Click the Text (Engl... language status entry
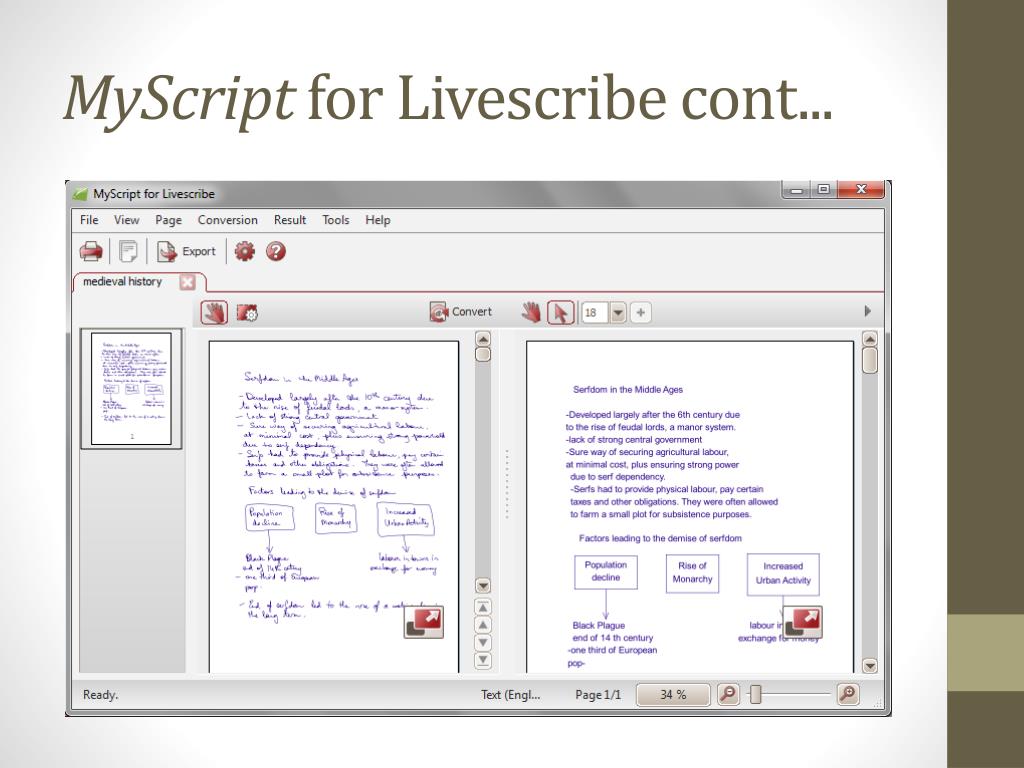This screenshot has height=768, width=1024. click(x=511, y=695)
